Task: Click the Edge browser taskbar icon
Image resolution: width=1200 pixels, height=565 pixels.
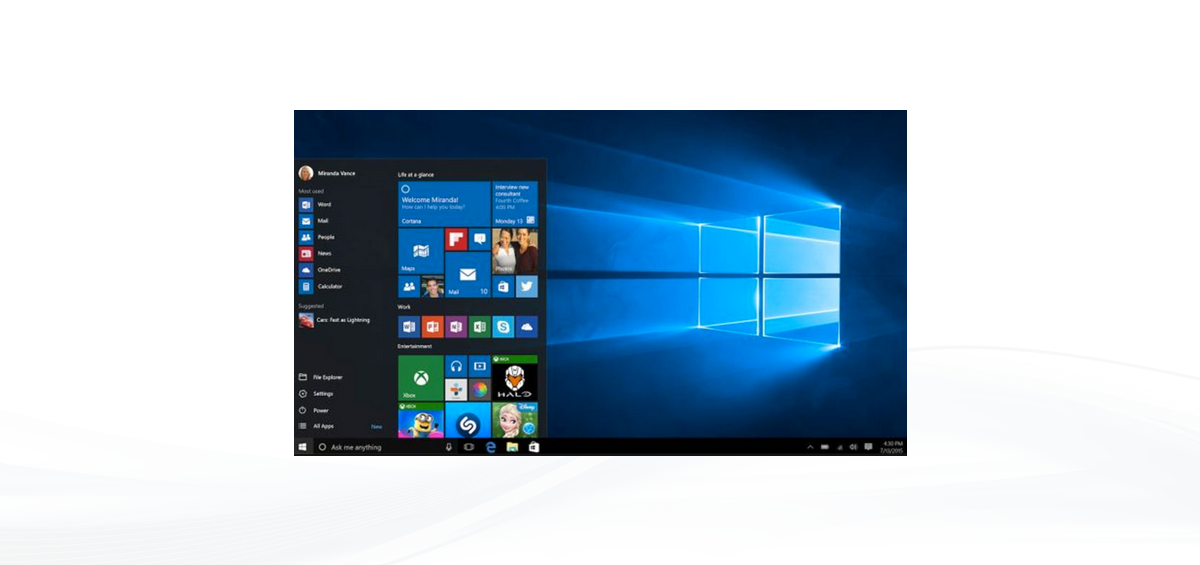Action: 490,447
